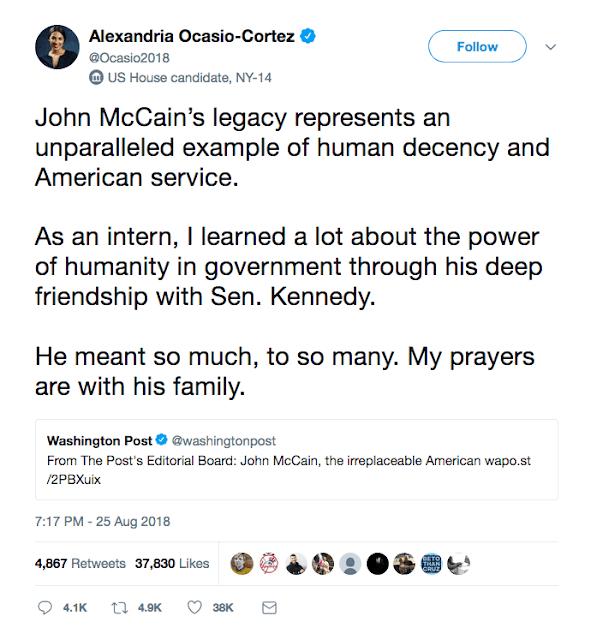591x640 pixels.
Task: Click the Beto Than Cruz avatar
Action: click(431, 564)
